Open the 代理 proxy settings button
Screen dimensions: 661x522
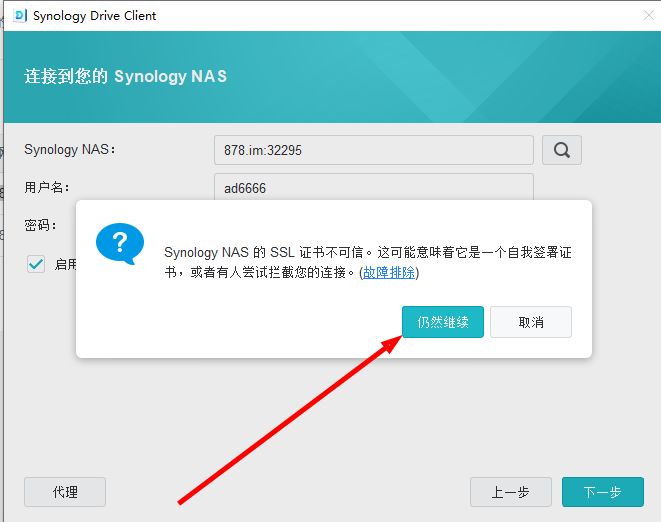[65, 492]
